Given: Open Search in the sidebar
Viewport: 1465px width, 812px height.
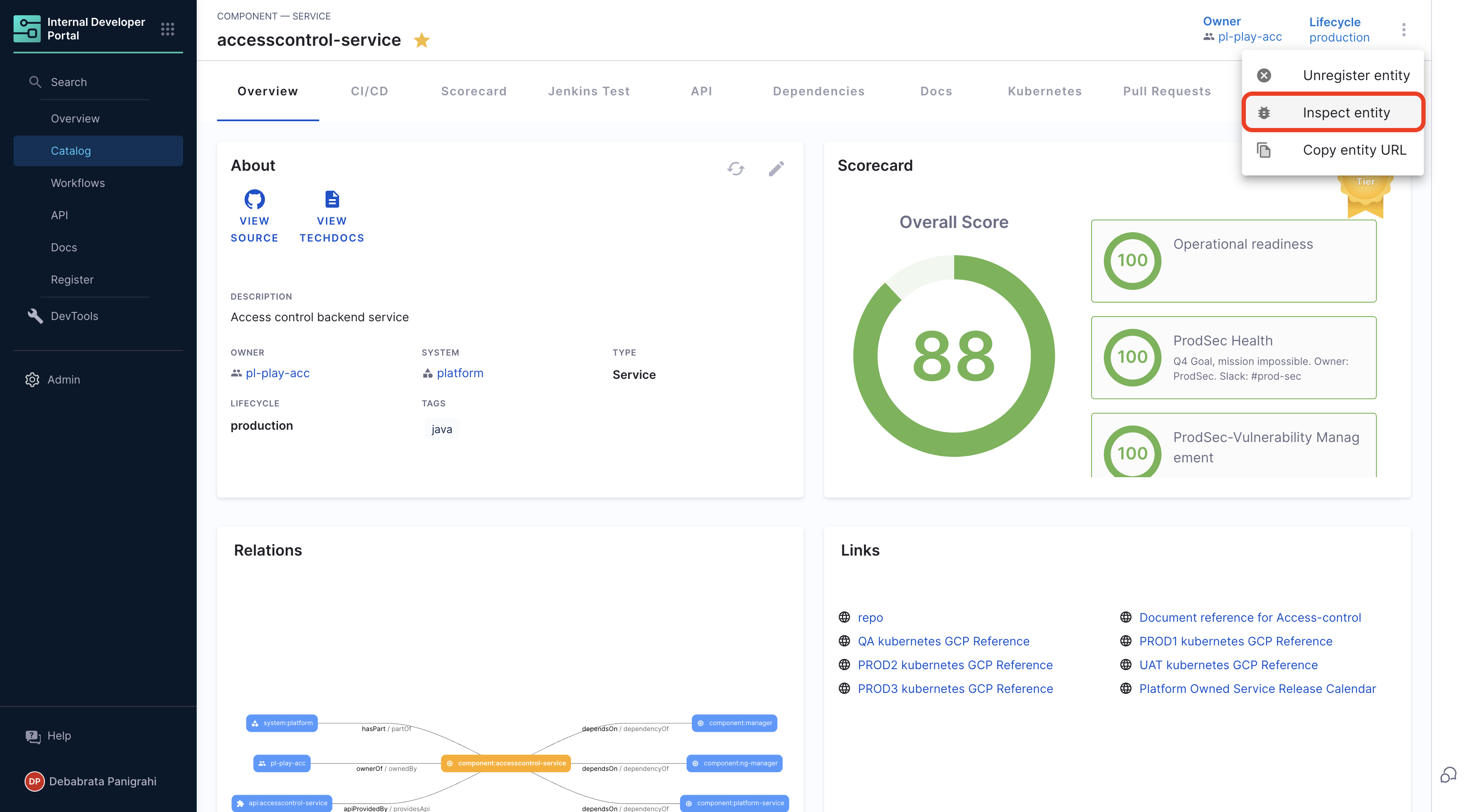Looking at the screenshot, I should click(68, 82).
